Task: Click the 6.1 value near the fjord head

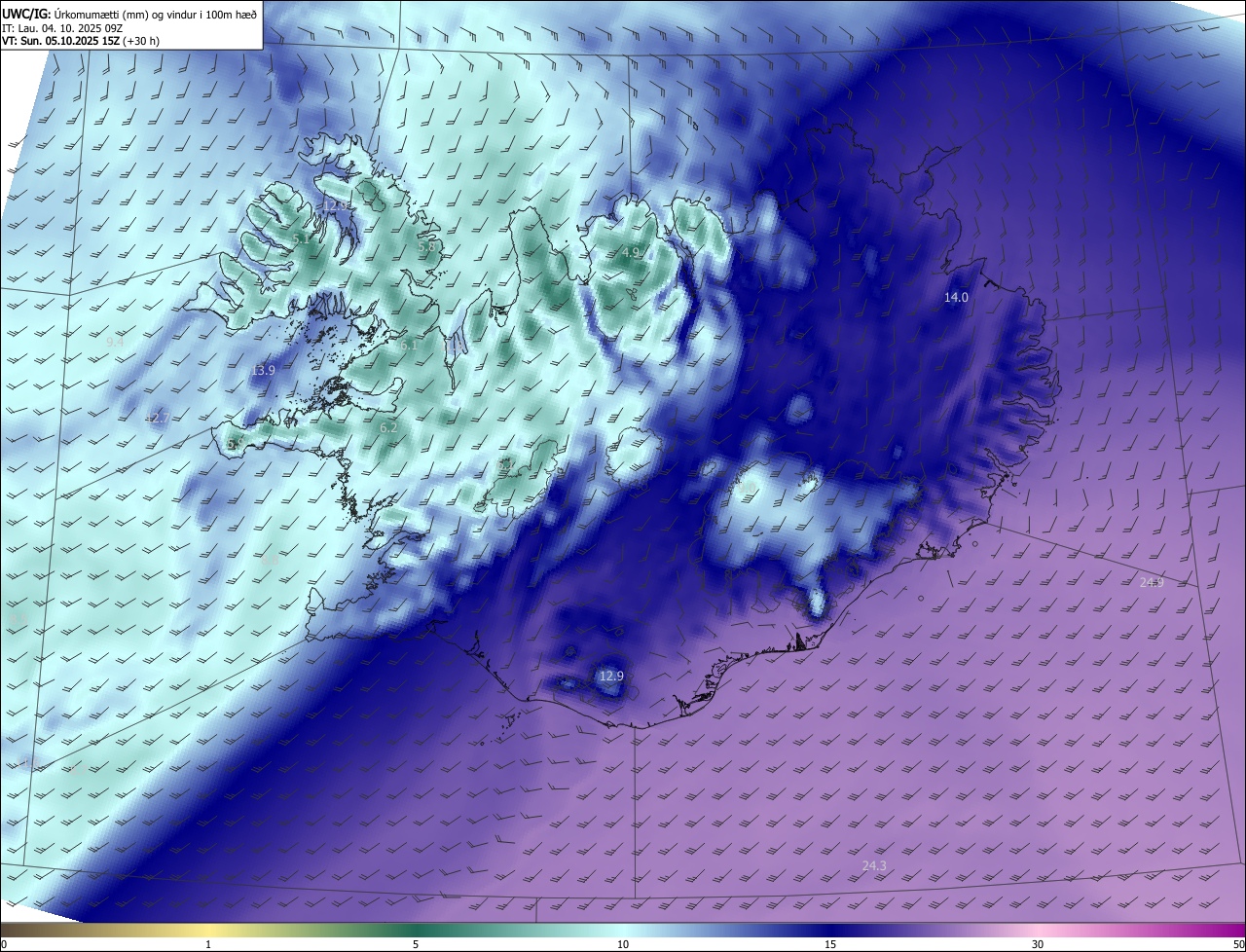Action: click(407, 346)
